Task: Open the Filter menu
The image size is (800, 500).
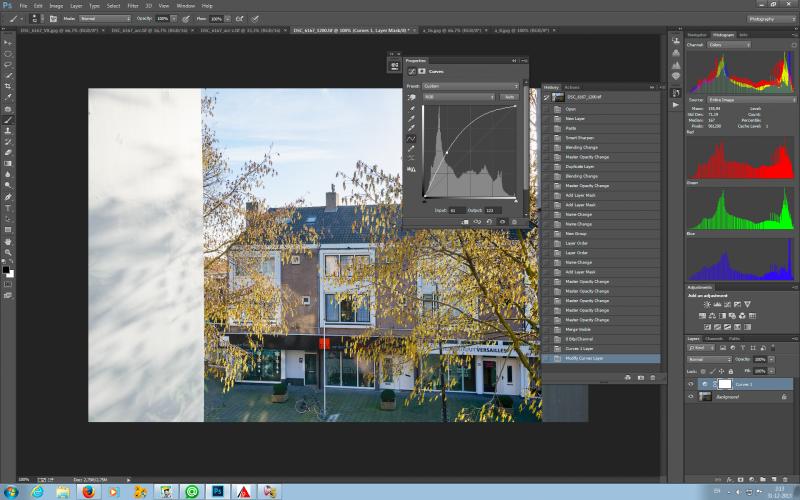Action: pyautogui.click(x=133, y=6)
